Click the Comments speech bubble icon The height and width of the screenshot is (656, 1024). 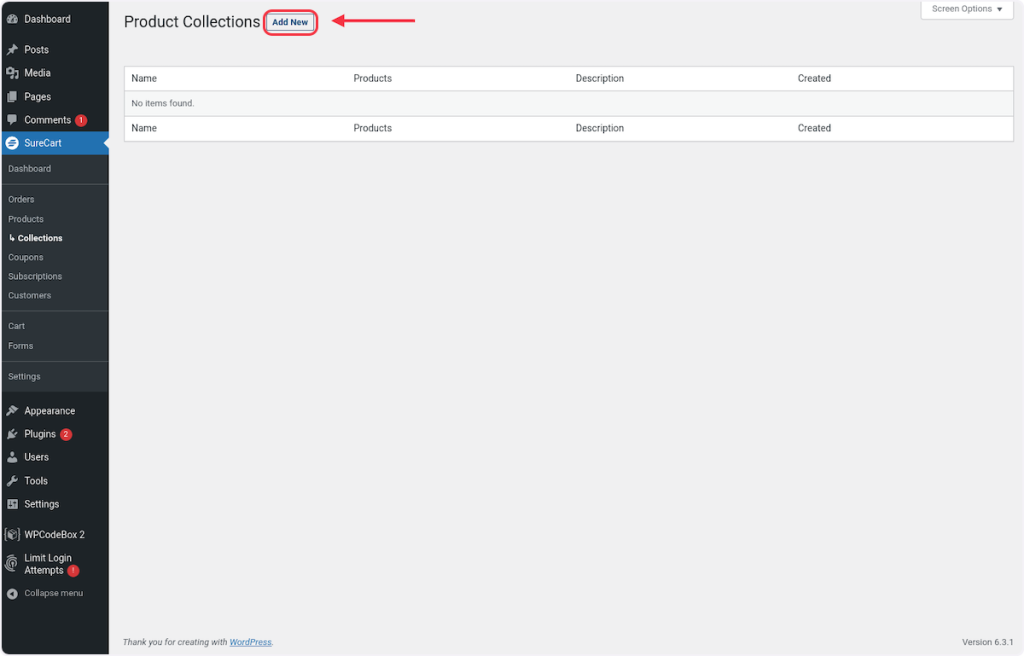point(12,120)
